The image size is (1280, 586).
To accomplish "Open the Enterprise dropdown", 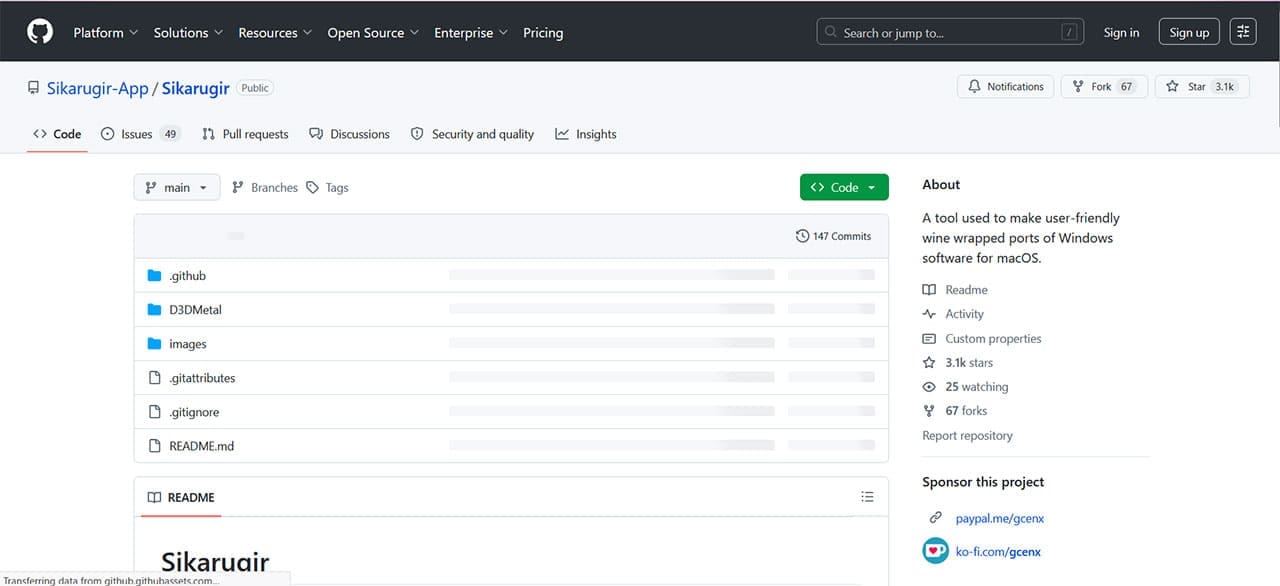I will (471, 32).
